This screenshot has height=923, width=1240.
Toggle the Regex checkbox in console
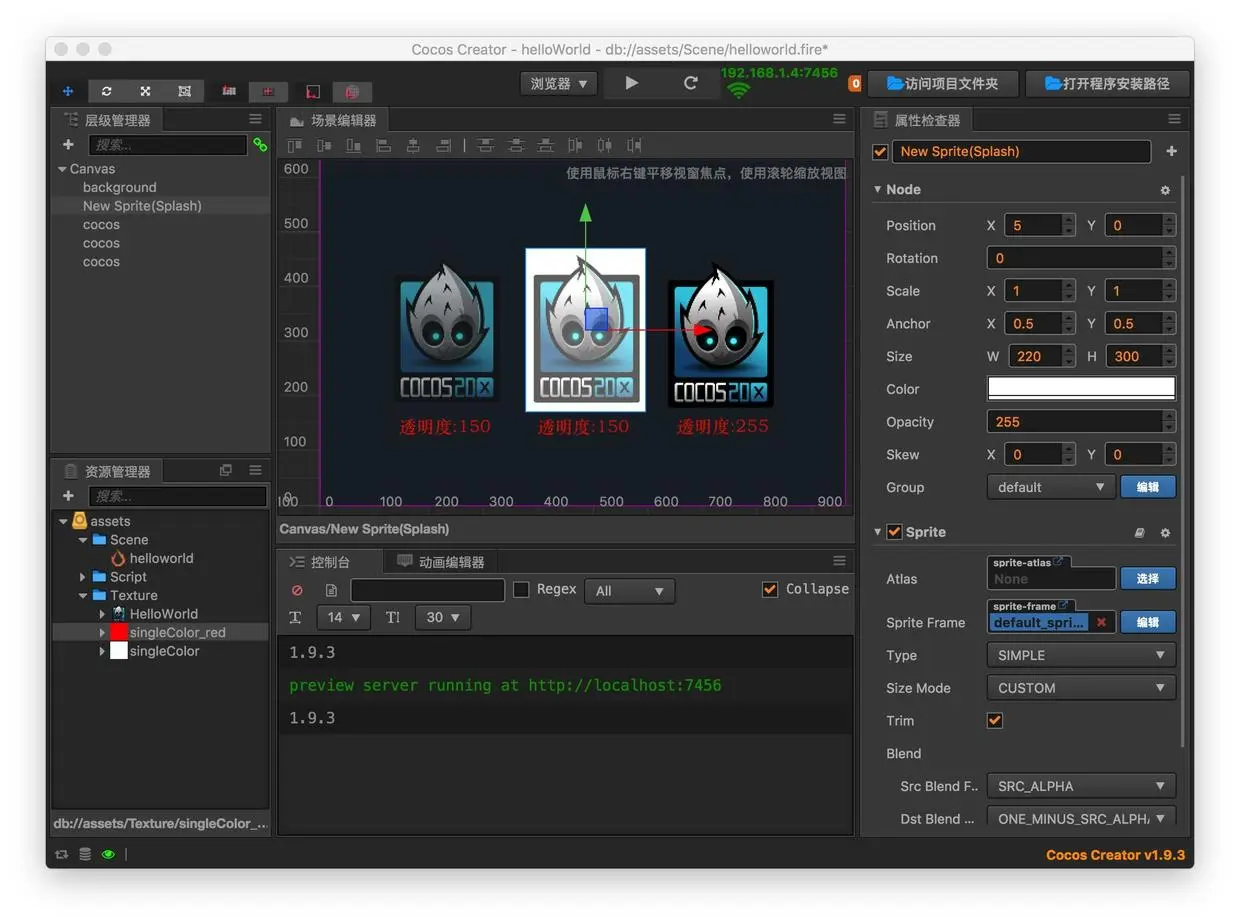pos(521,590)
